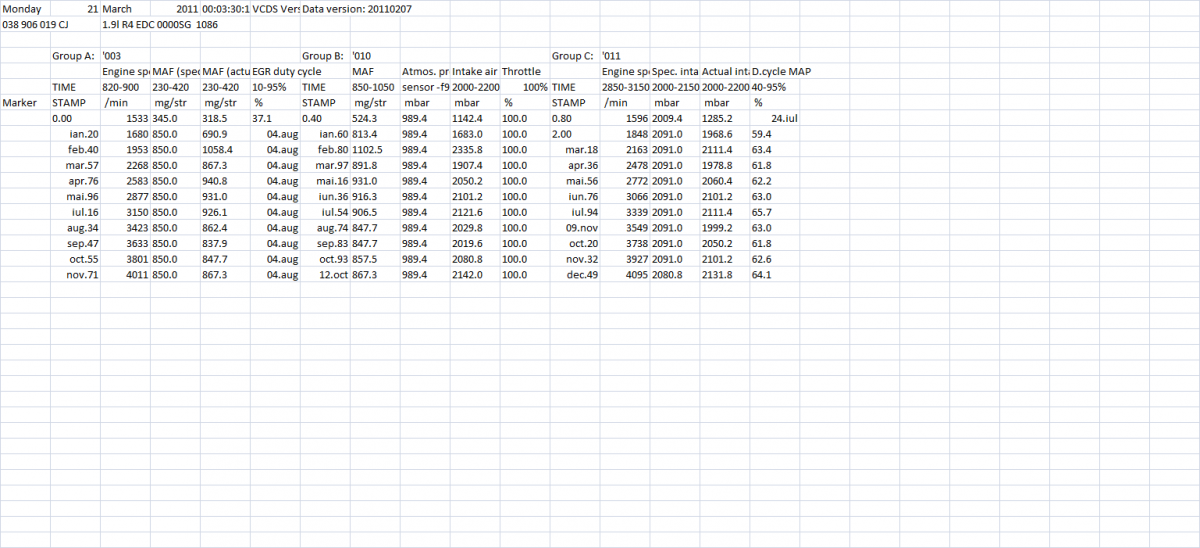Select the cell containing Monday
Image resolution: width=1200 pixels, height=548 pixels.
click(x=20, y=9)
